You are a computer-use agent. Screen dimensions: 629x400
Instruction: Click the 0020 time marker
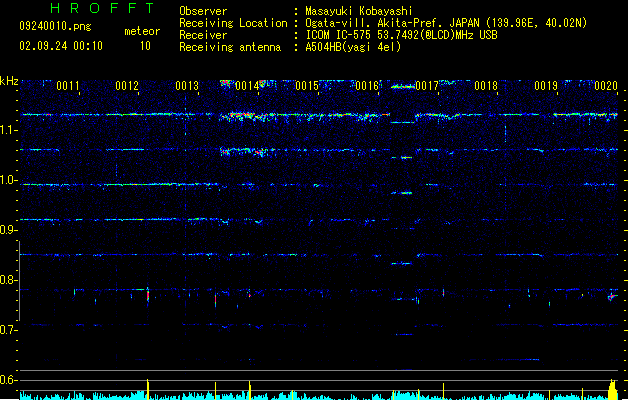click(606, 86)
